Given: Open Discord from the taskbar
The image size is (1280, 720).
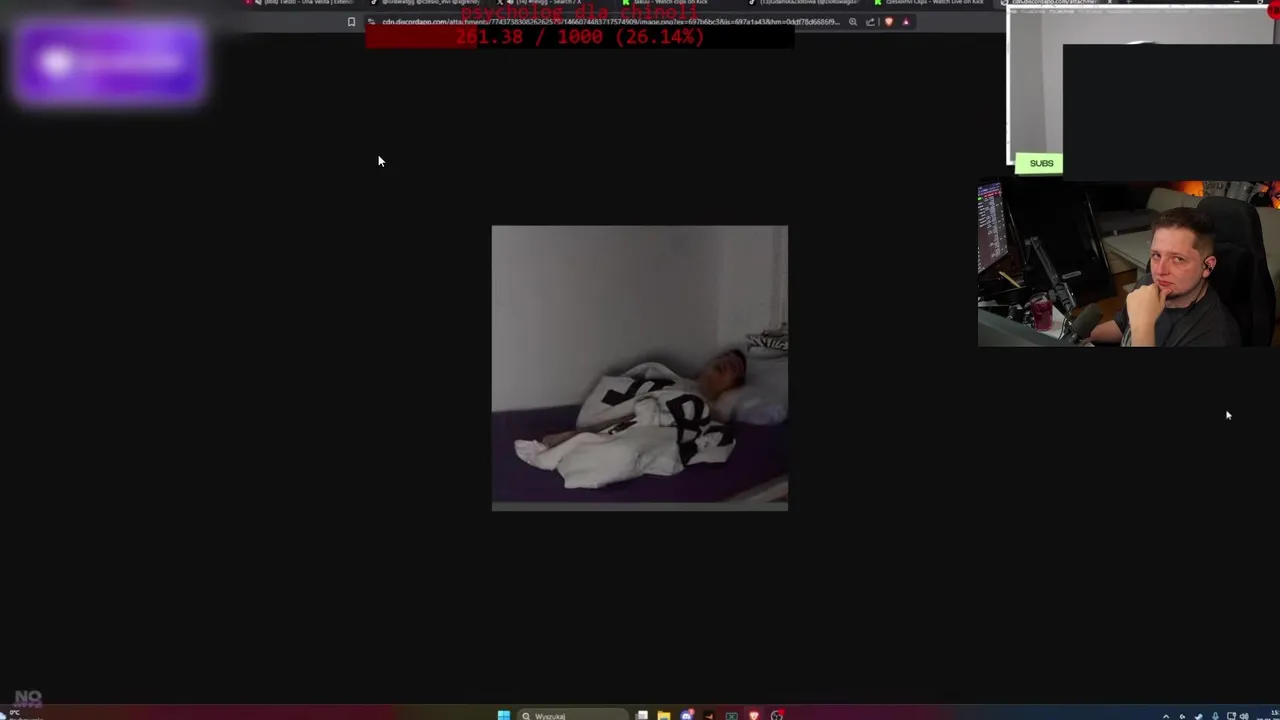Looking at the screenshot, I should [687, 715].
